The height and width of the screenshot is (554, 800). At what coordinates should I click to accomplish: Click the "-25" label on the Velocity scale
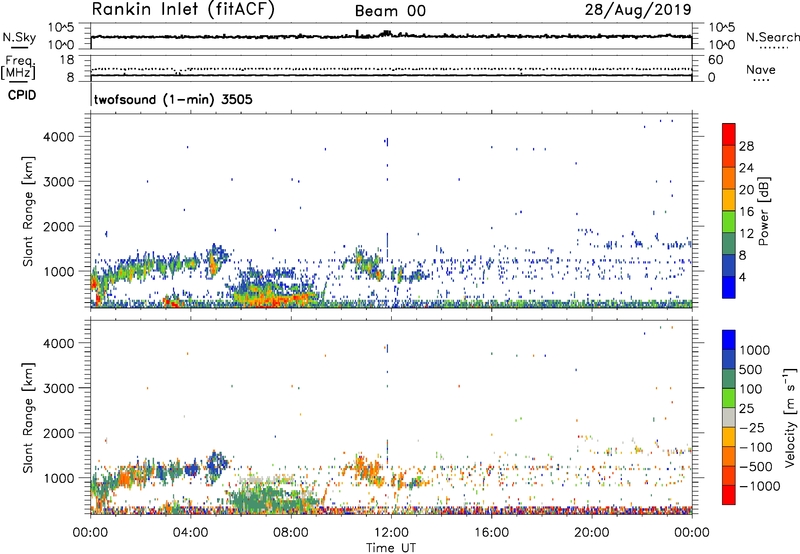(x=751, y=428)
